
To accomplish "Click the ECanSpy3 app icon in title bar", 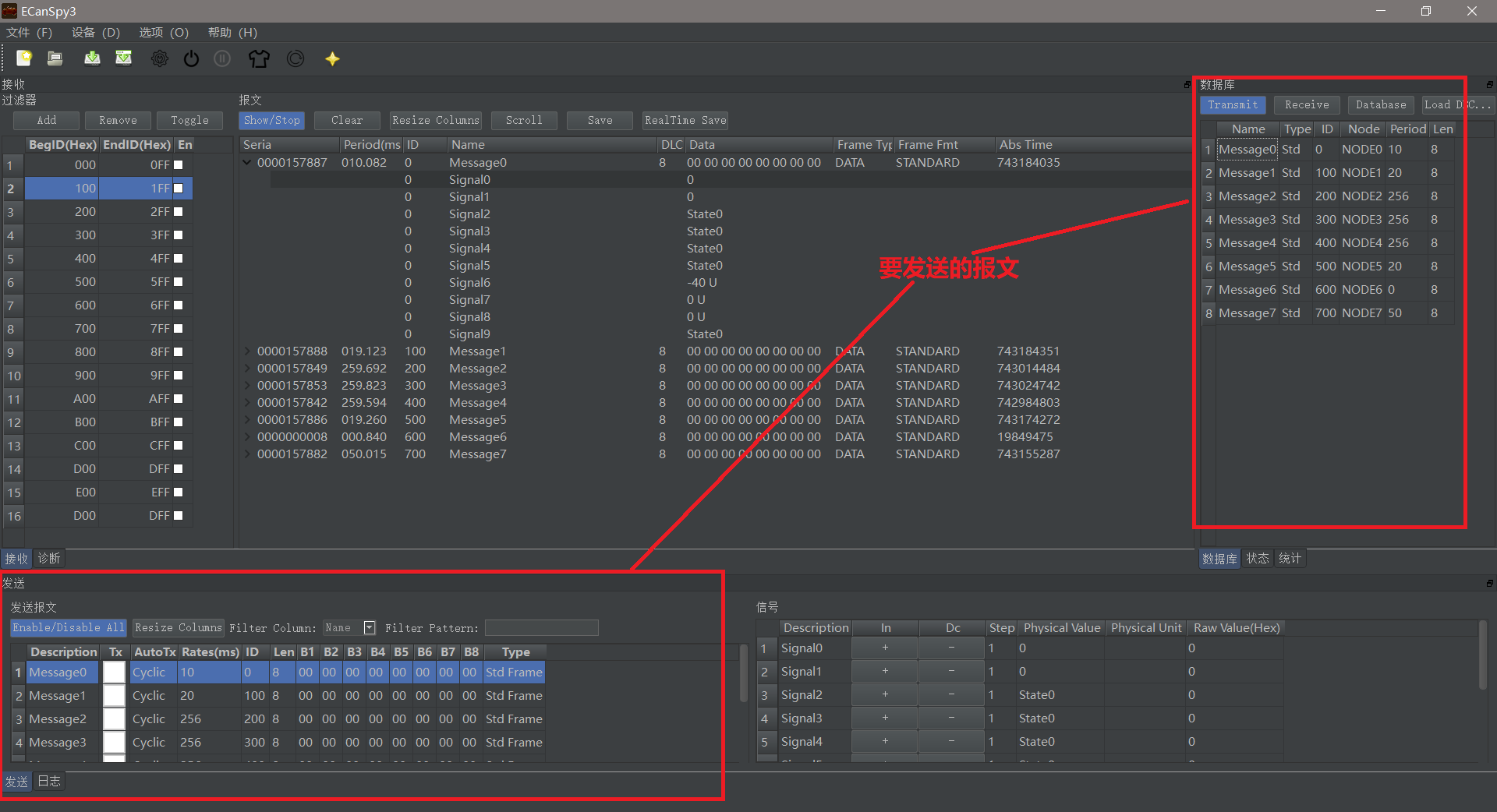I will point(9,11).
